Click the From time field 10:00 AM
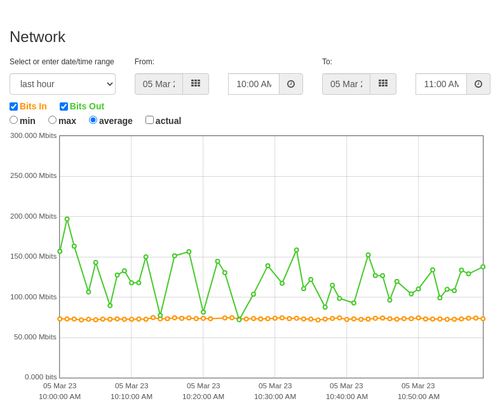Screen dimensions: 500x403 pyautogui.click(x=254, y=84)
